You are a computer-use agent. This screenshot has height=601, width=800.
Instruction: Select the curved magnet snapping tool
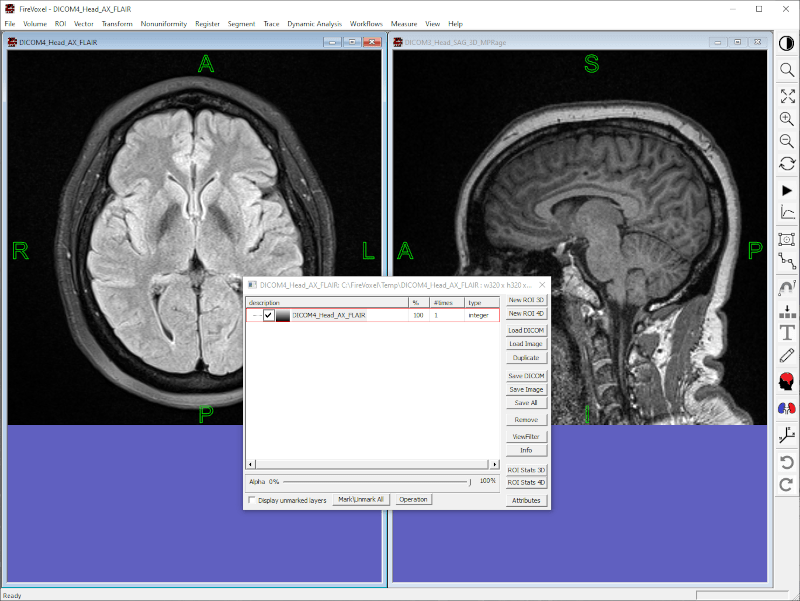tap(787, 287)
